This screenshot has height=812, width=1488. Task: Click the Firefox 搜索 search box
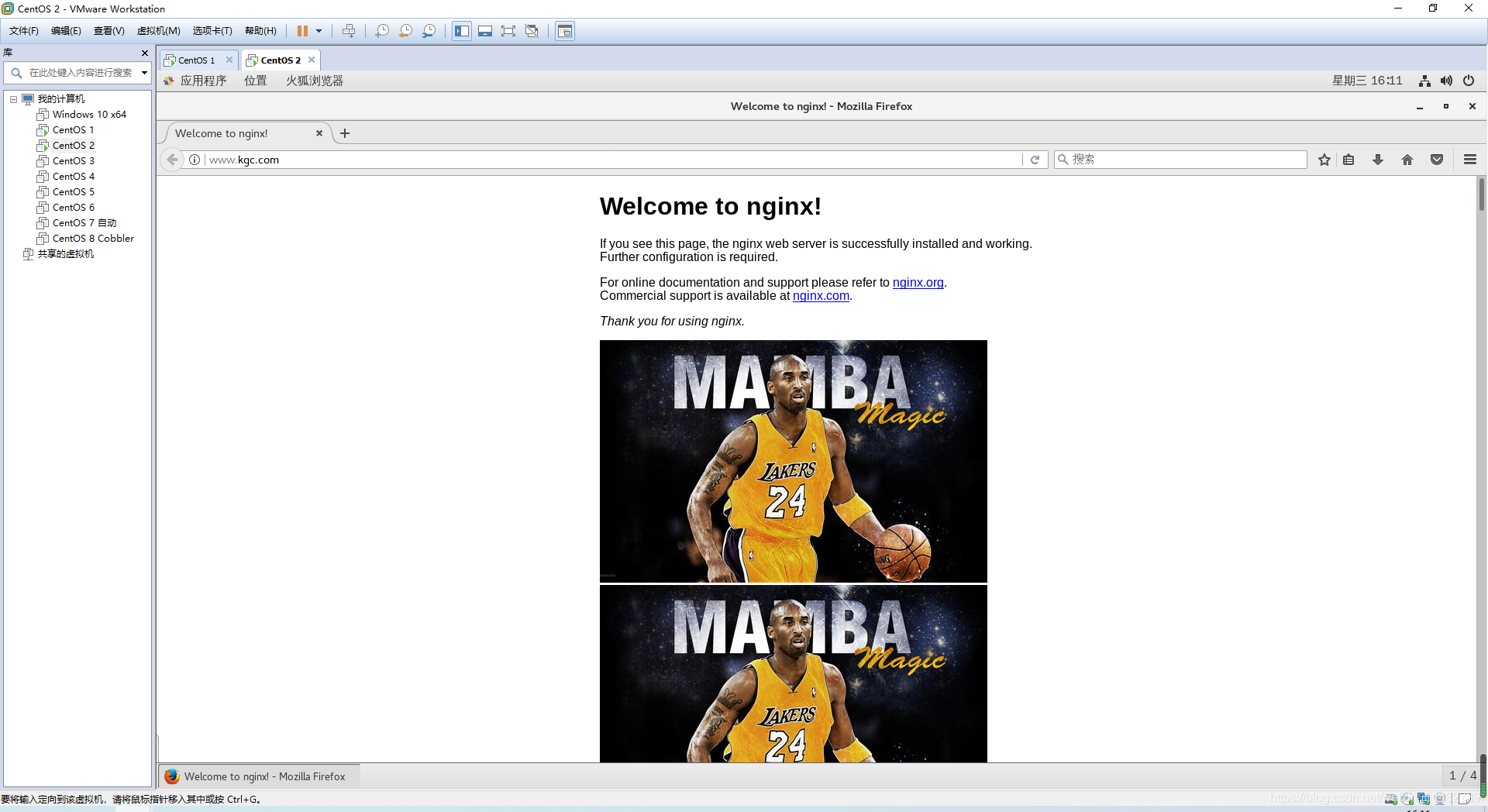click(x=1180, y=160)
